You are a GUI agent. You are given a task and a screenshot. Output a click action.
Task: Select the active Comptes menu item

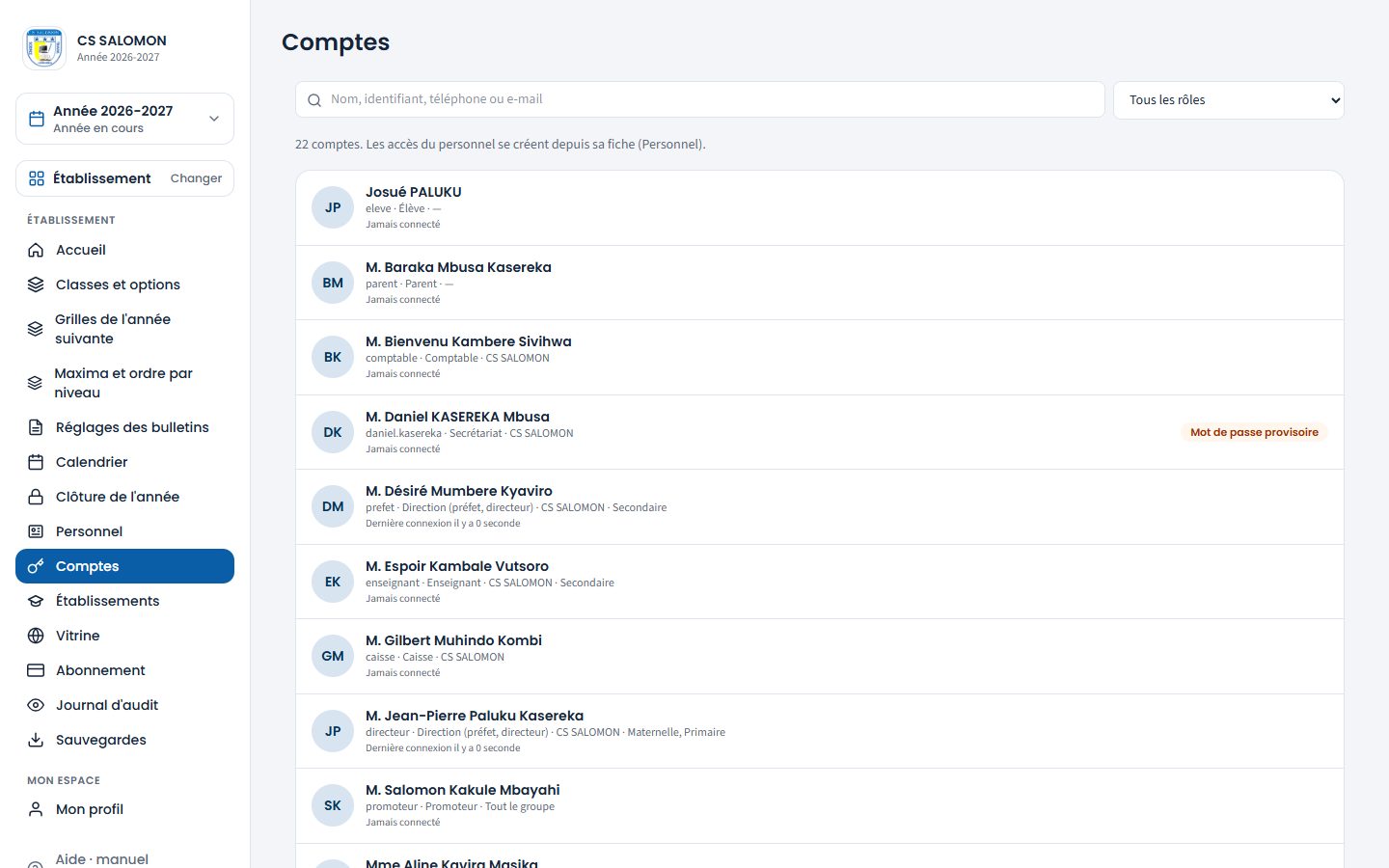pyautogui.click(x=124, y=566)
